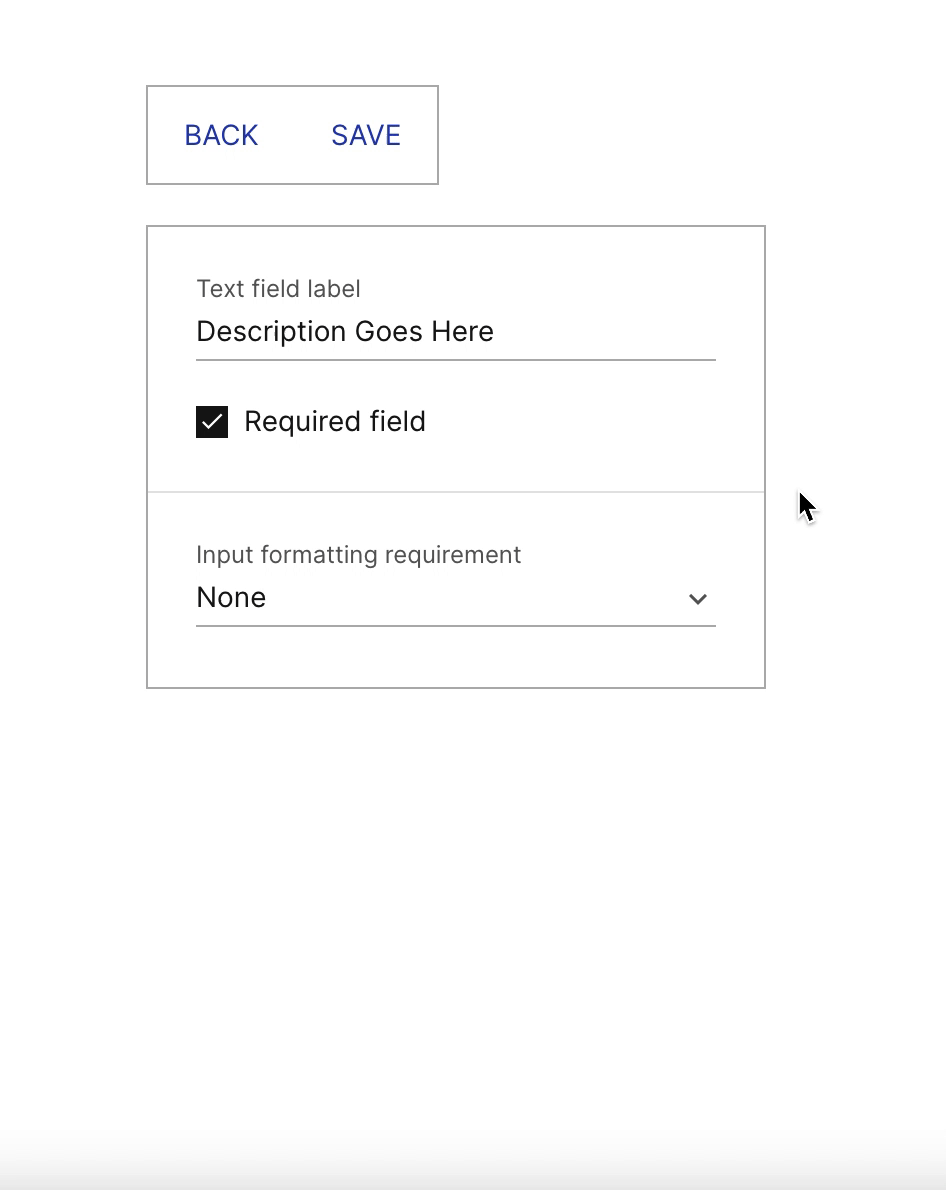This screenshot has height=1190, width=946.
Task: Click BACK to return to previous screen
Action: 221,135
